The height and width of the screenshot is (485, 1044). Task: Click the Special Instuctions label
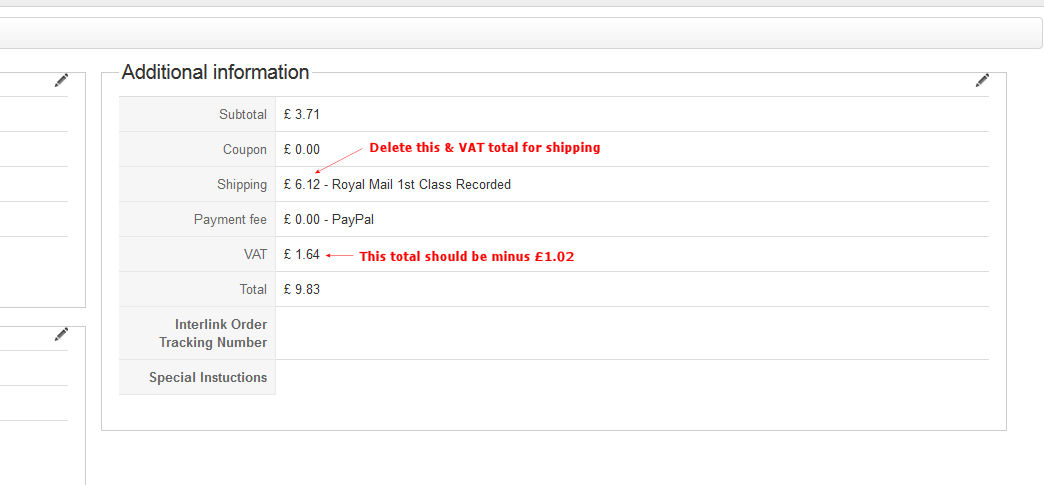coord(208,378)
